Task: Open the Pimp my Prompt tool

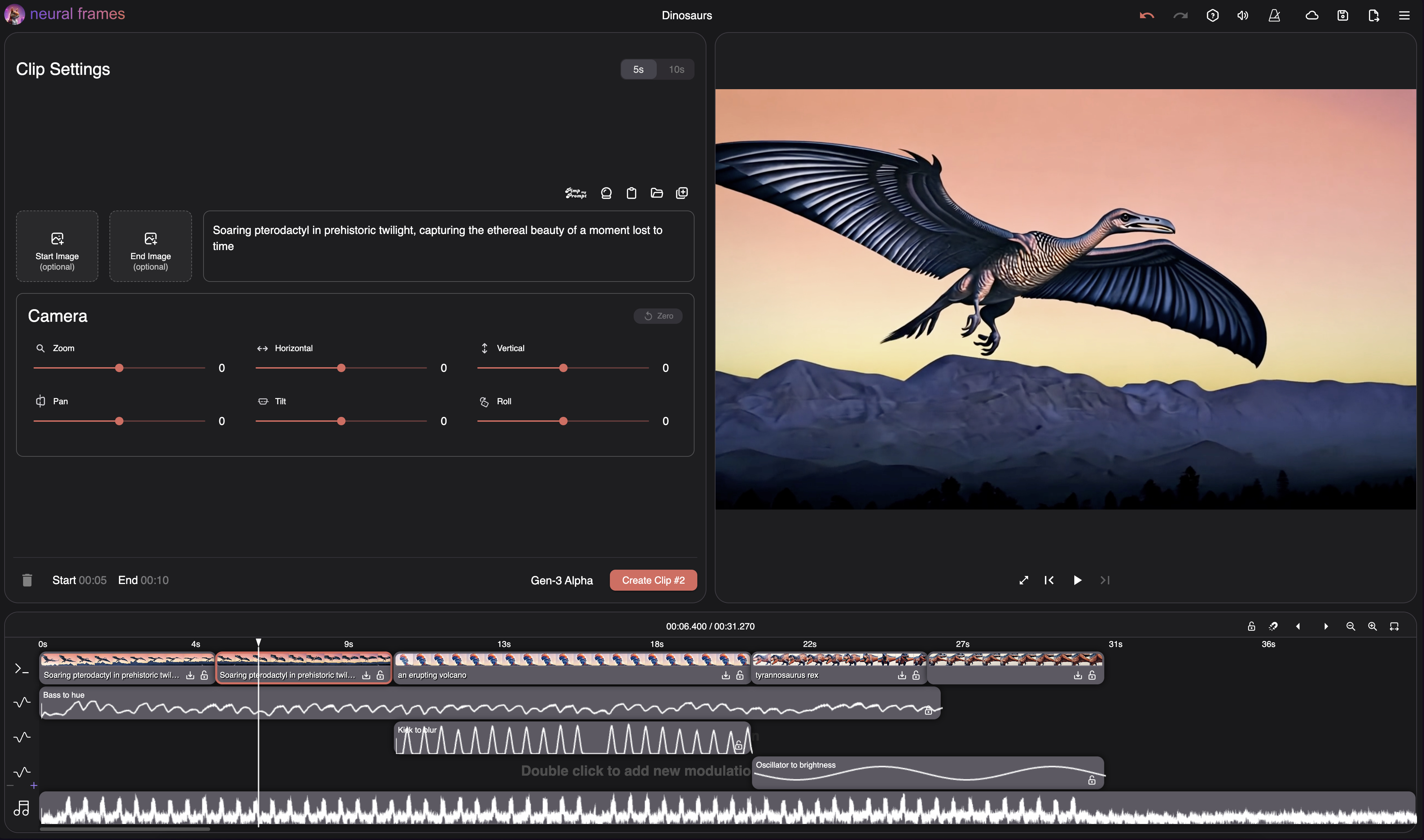Action: tap(576, 193)
